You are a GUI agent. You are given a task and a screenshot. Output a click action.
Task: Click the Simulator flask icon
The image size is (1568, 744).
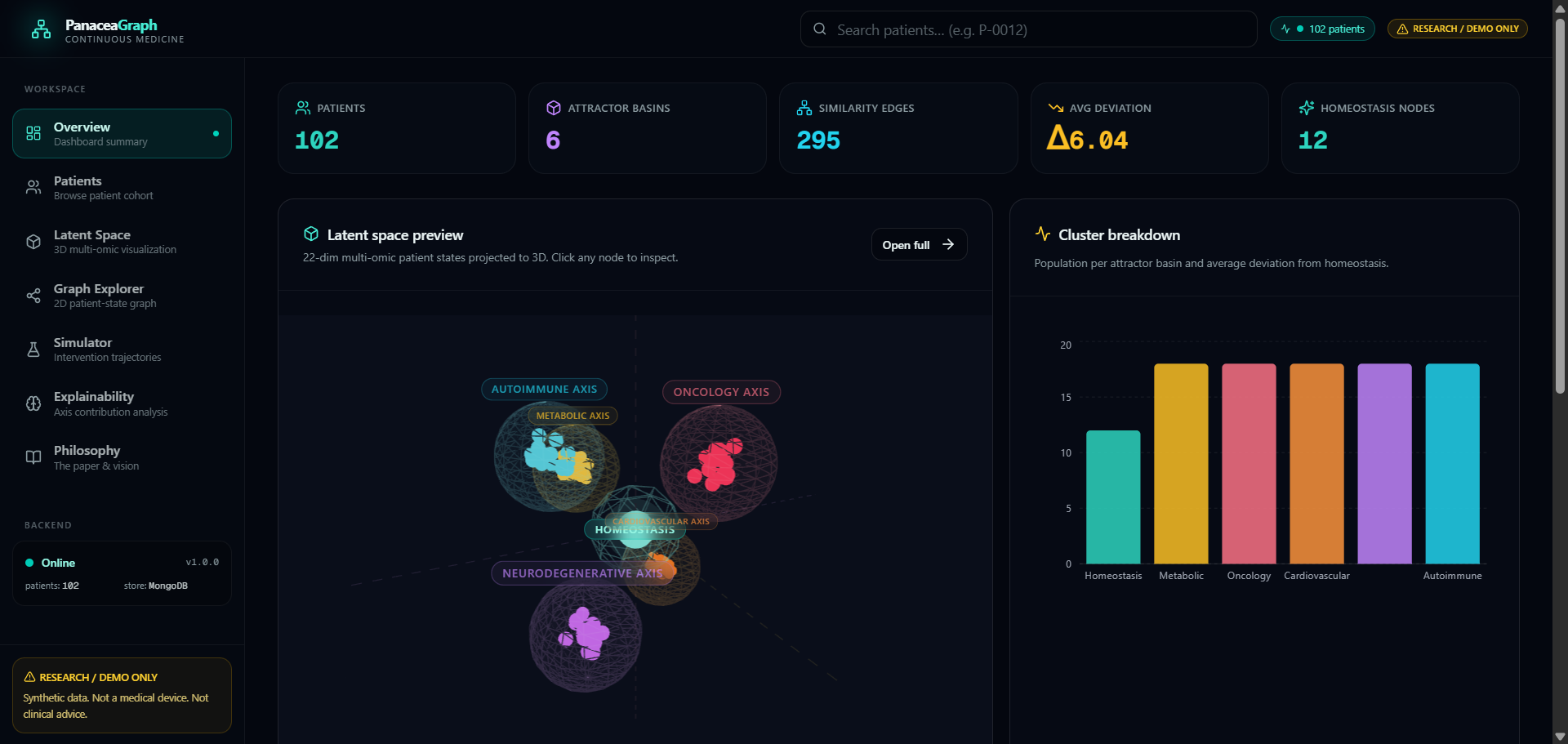[33, 350]
